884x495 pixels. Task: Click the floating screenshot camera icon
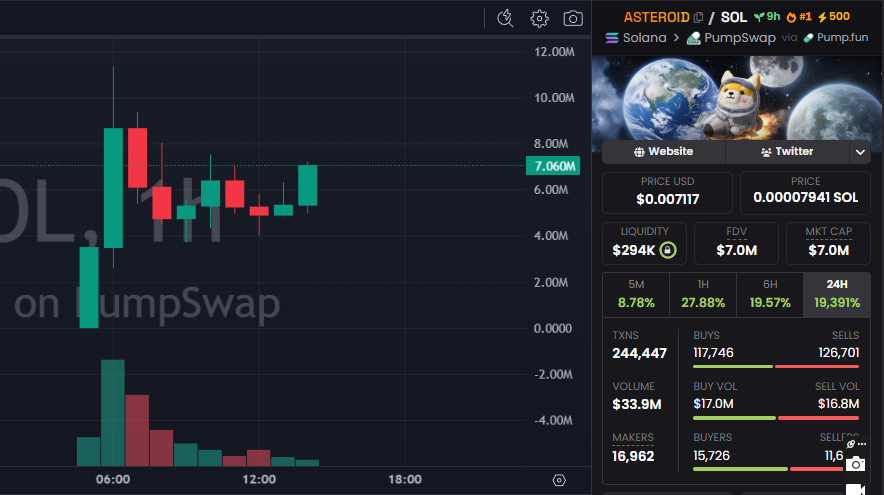click(856, 464)
